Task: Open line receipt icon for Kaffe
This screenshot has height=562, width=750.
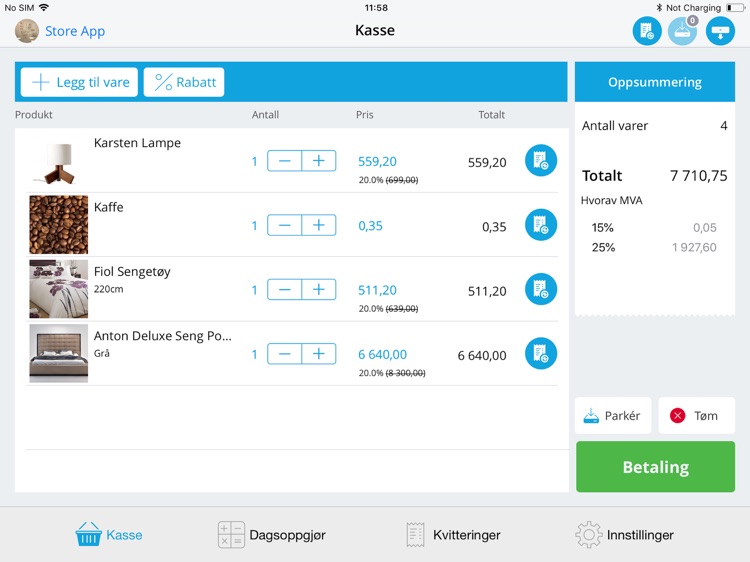Action: (x=541, y=225)
